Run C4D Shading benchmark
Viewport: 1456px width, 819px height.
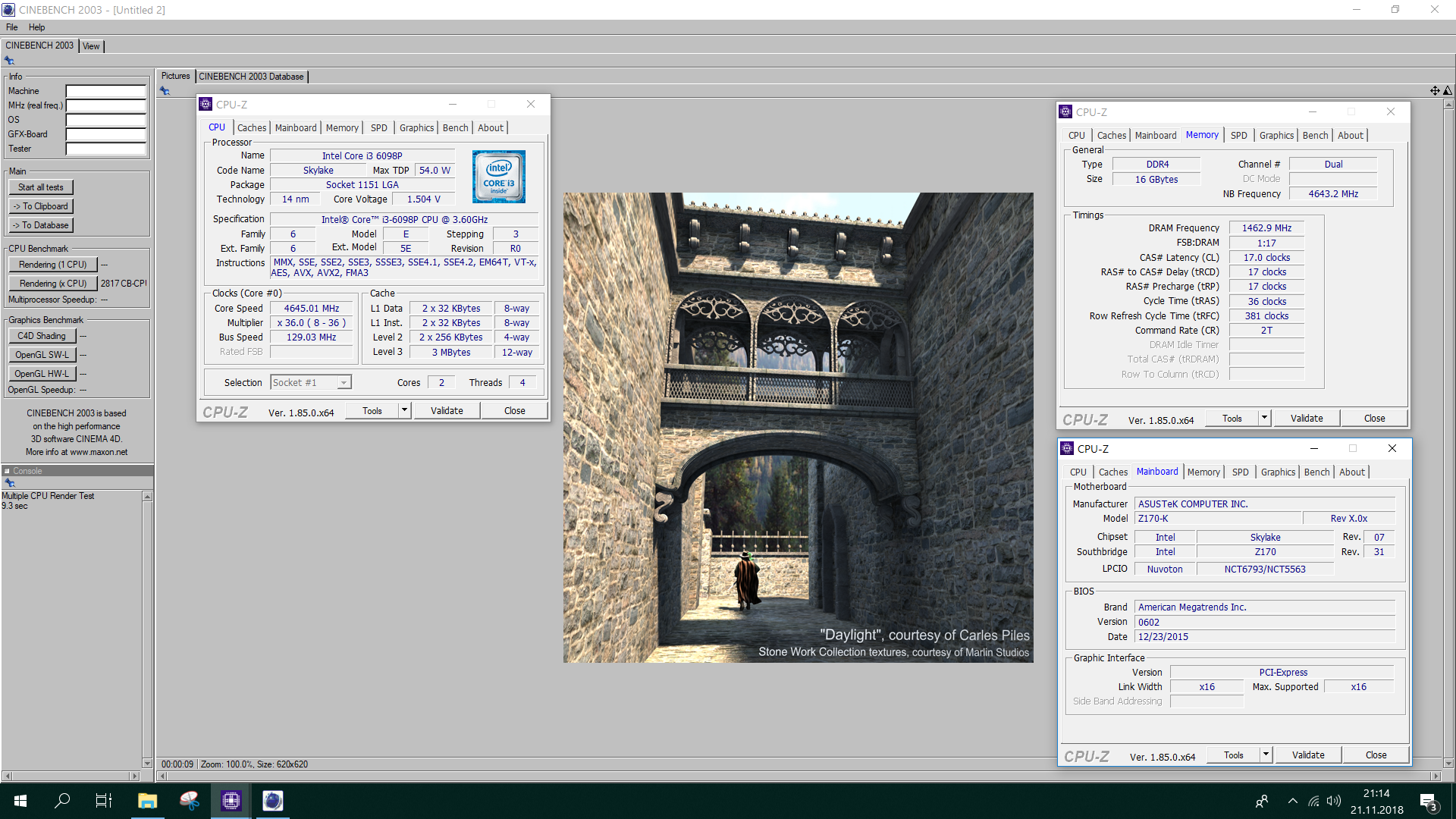coord(42,336)
